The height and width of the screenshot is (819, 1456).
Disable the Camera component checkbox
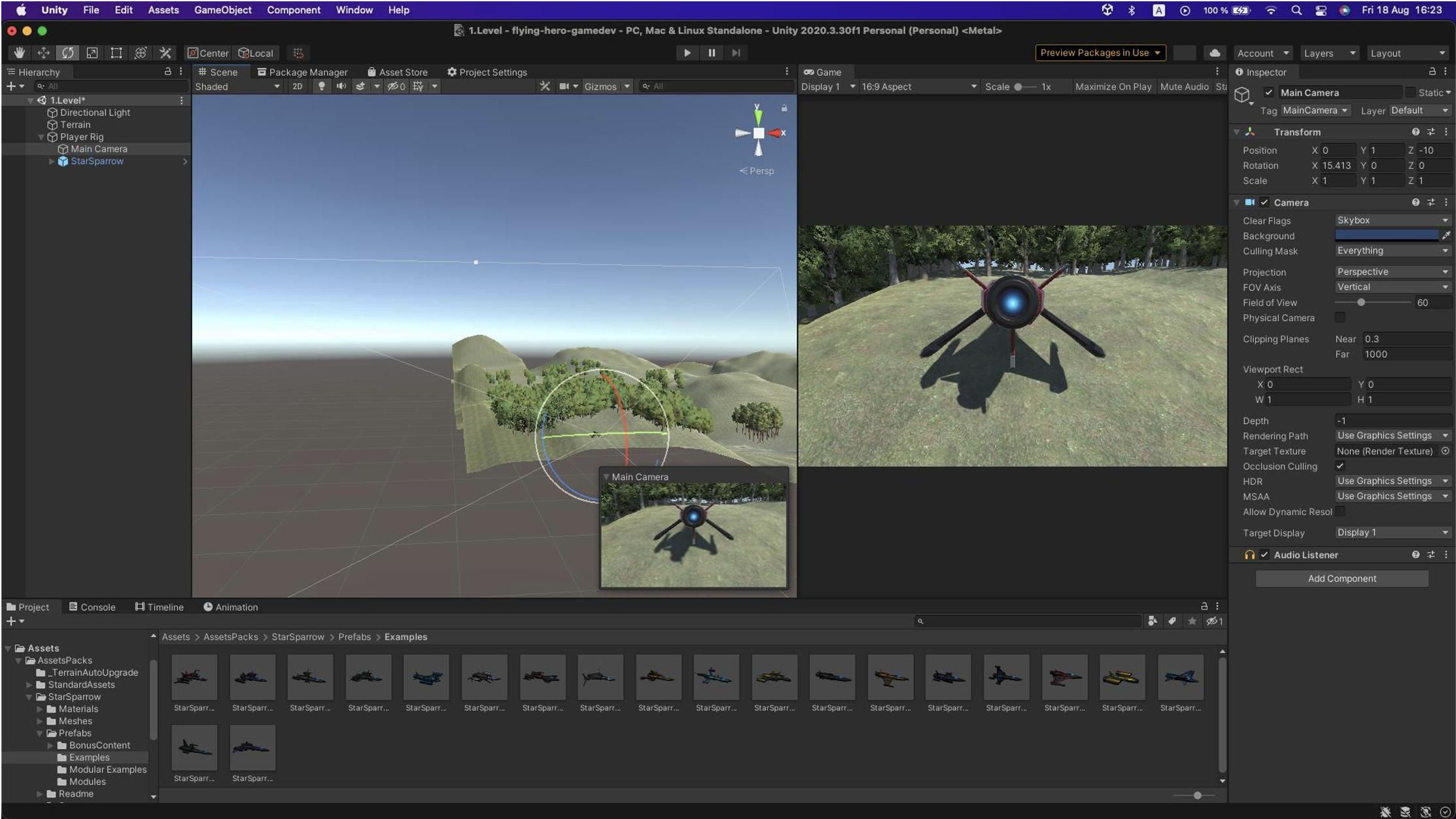(1264, 203)
